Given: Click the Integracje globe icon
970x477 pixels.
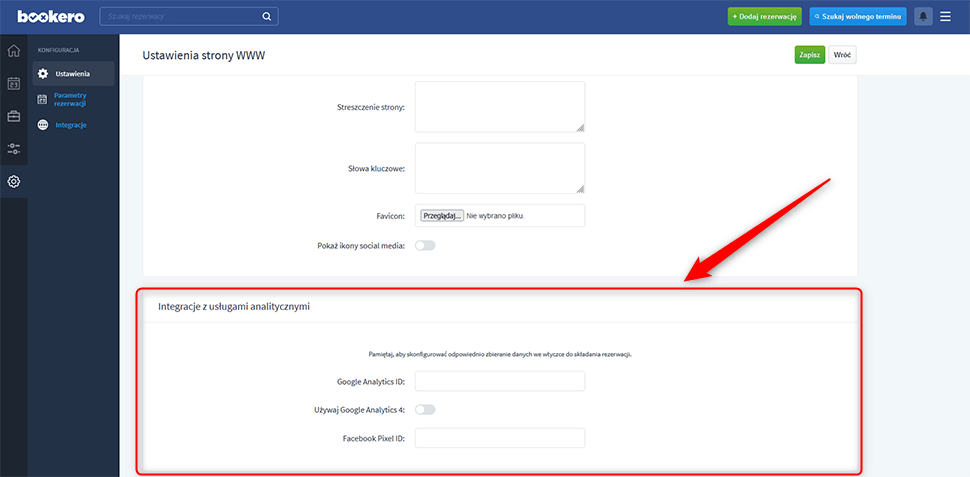Looking at the screenshot, I should pyautogui.click(x=43, y=125).
